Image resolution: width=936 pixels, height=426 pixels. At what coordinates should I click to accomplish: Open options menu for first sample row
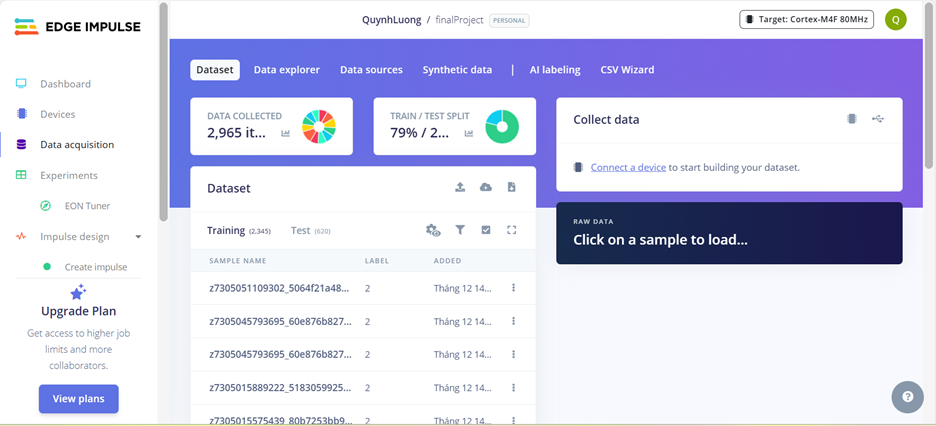pos(513,288)
